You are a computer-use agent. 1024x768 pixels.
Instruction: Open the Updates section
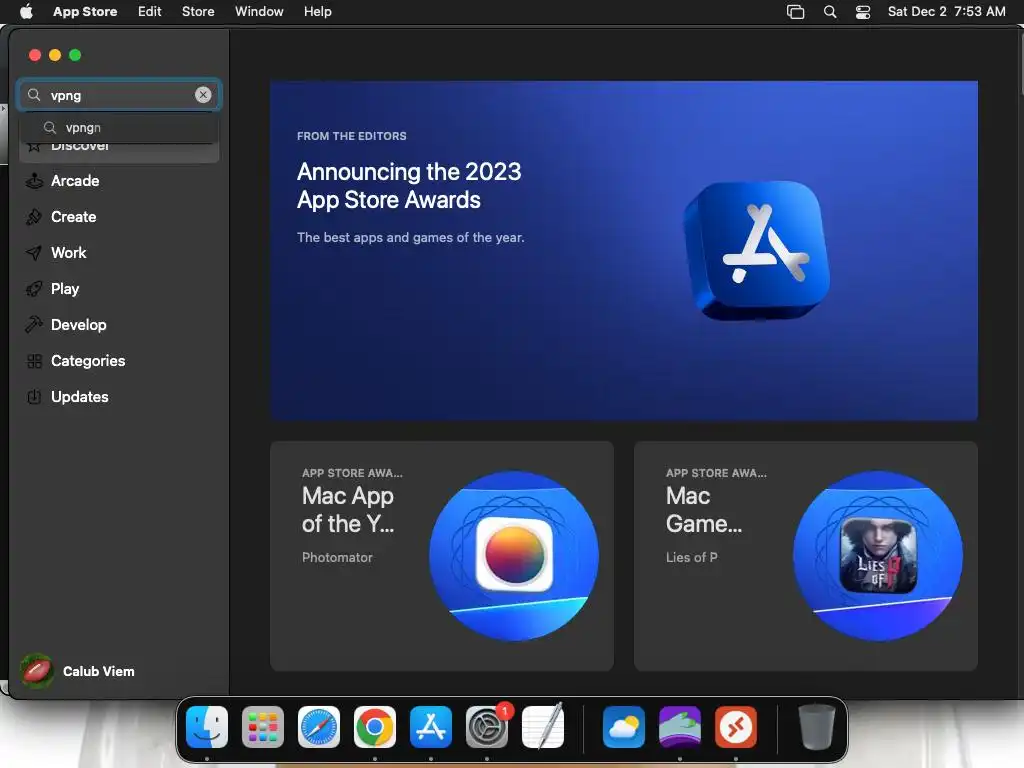tap(119, 396)
